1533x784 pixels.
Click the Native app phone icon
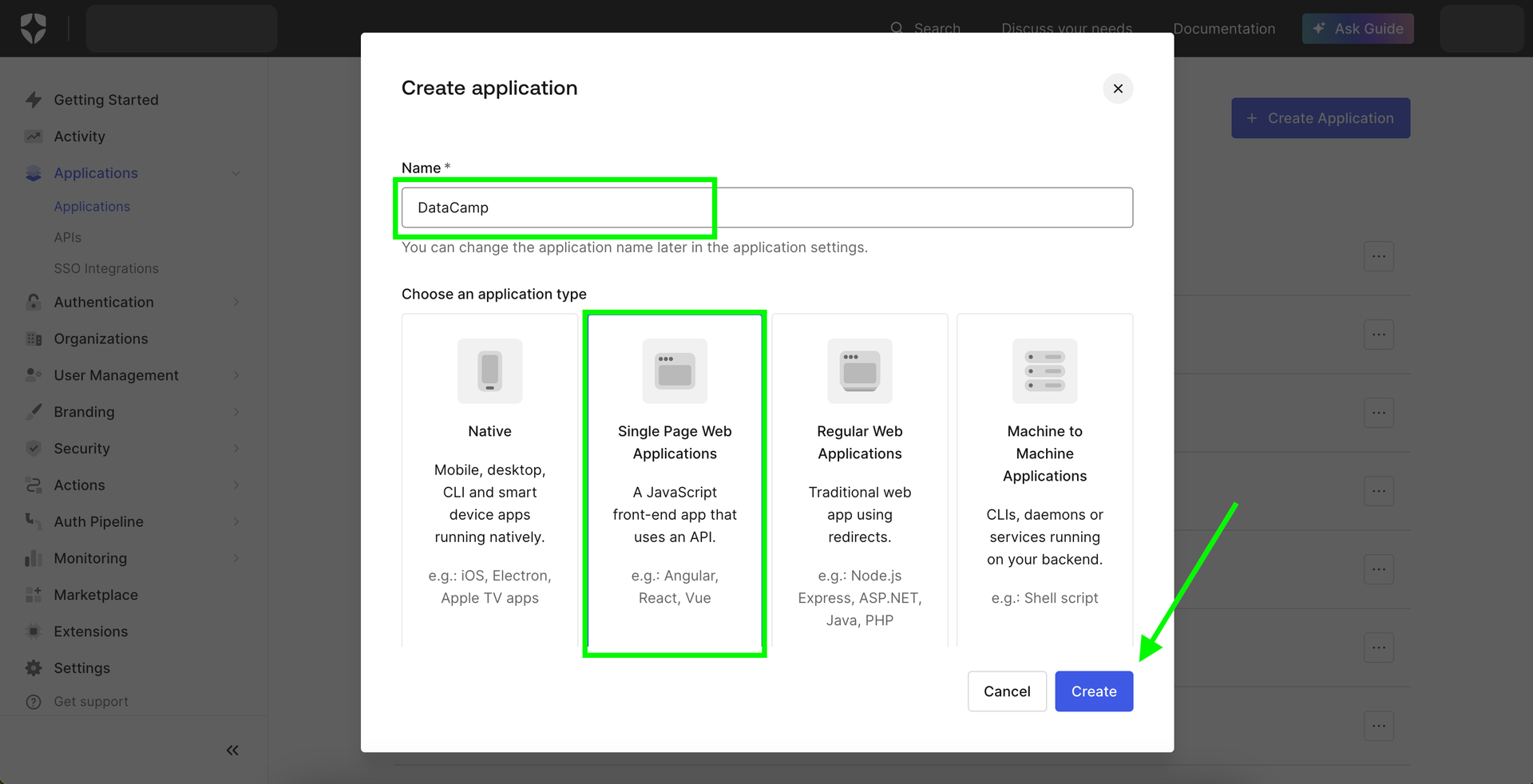tap(489, 371)
